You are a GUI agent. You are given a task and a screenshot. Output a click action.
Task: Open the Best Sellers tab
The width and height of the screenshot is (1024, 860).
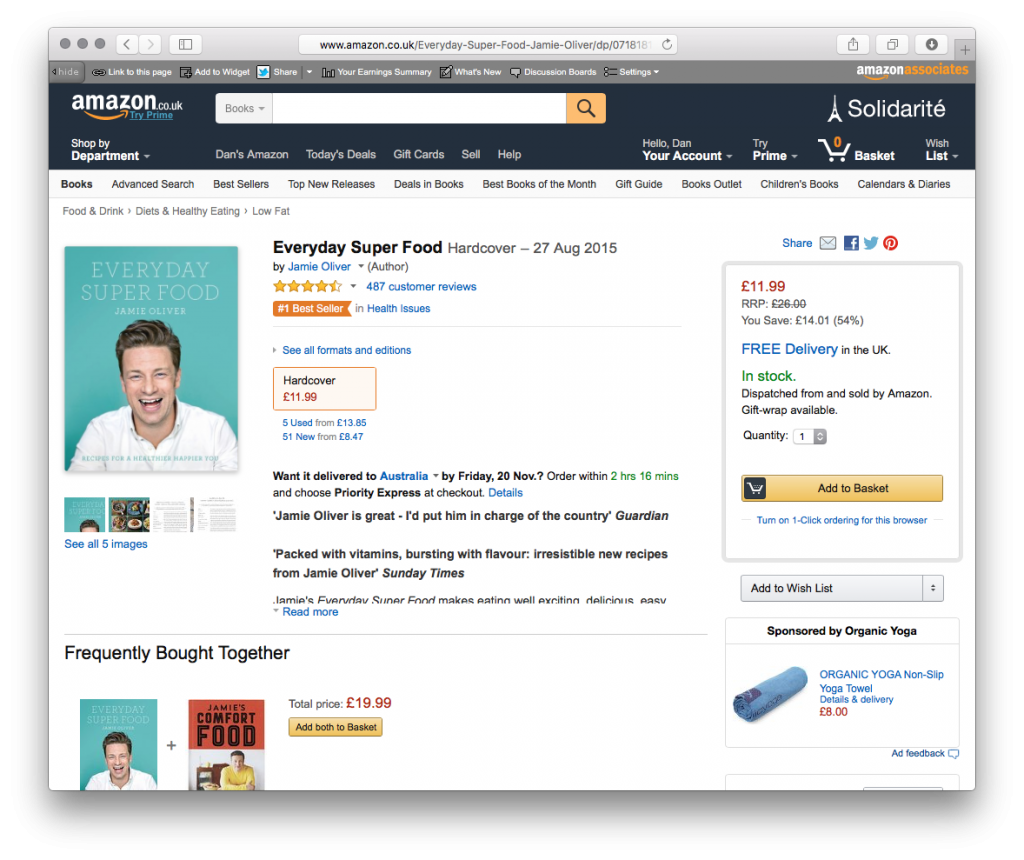tap(241, 184)
